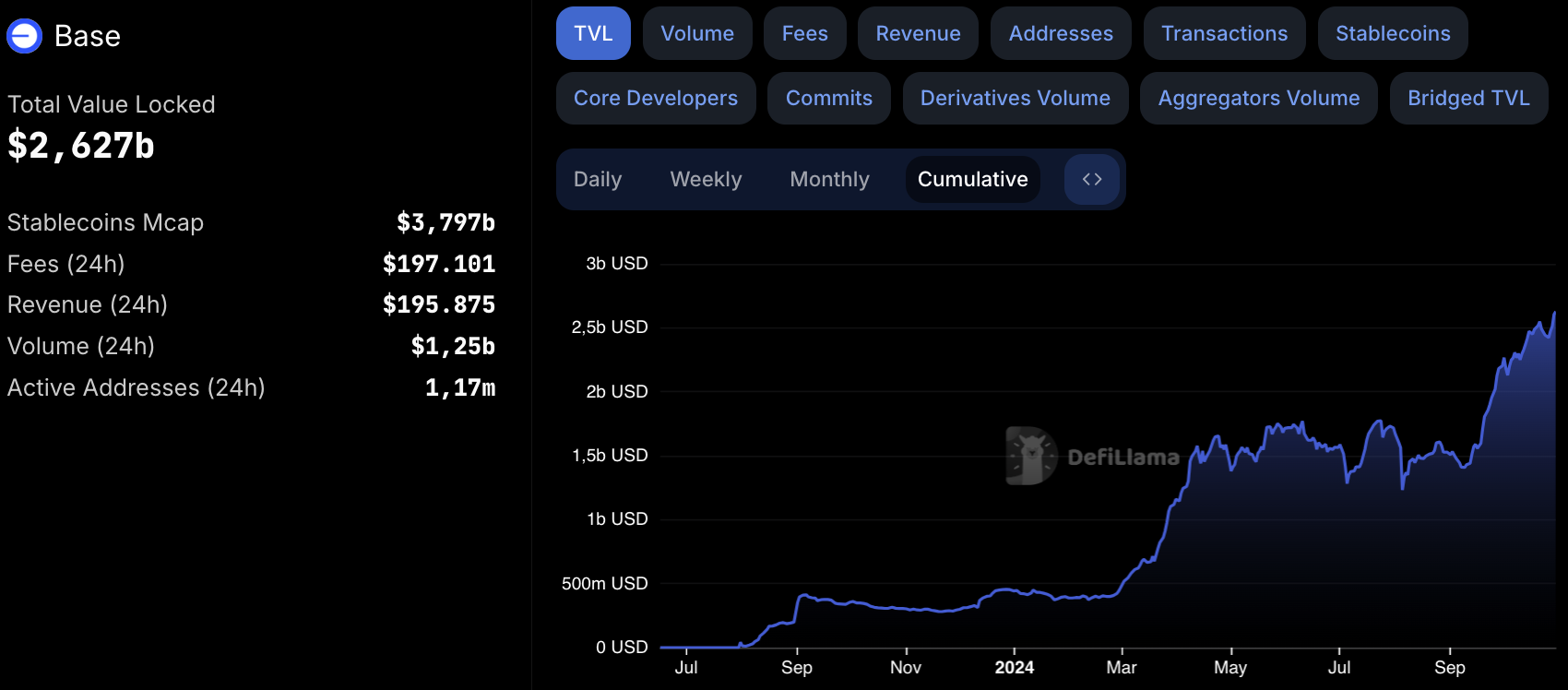Toggle the Fees chart option
The height and width of the screenshot is (690, 1568).
805,33
